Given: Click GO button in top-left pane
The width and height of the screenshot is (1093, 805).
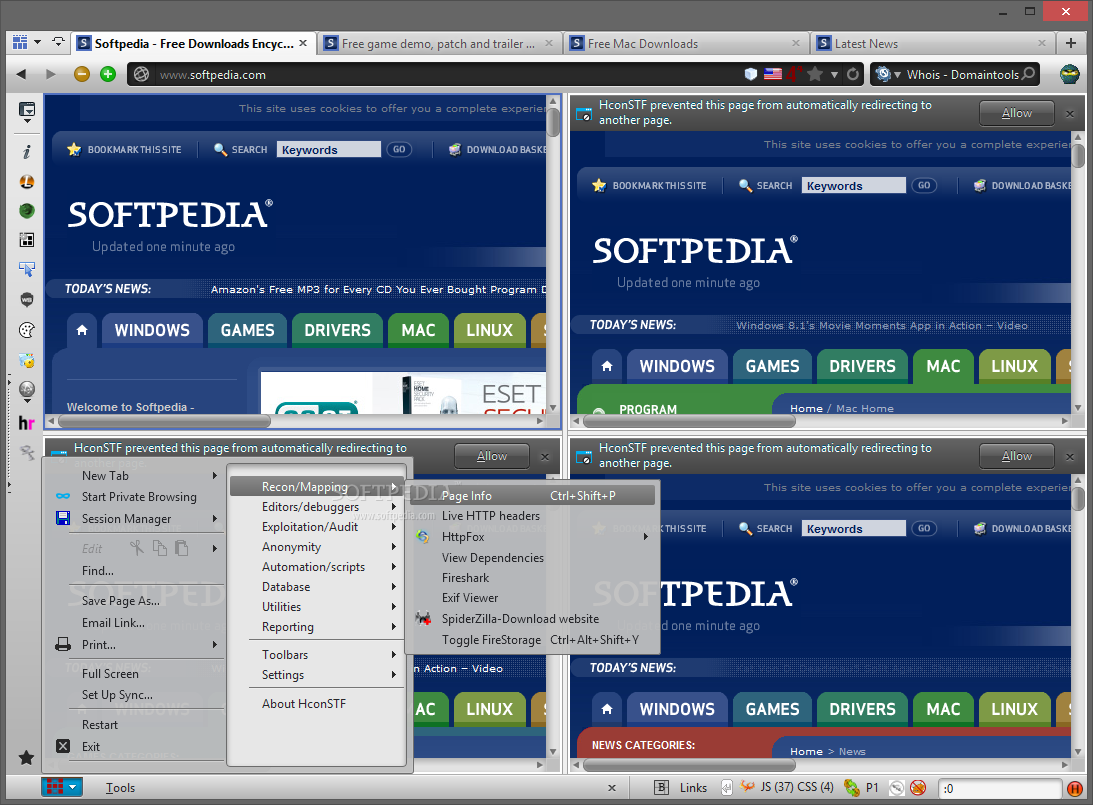Looking at the screenshot, I should [399, 149].
